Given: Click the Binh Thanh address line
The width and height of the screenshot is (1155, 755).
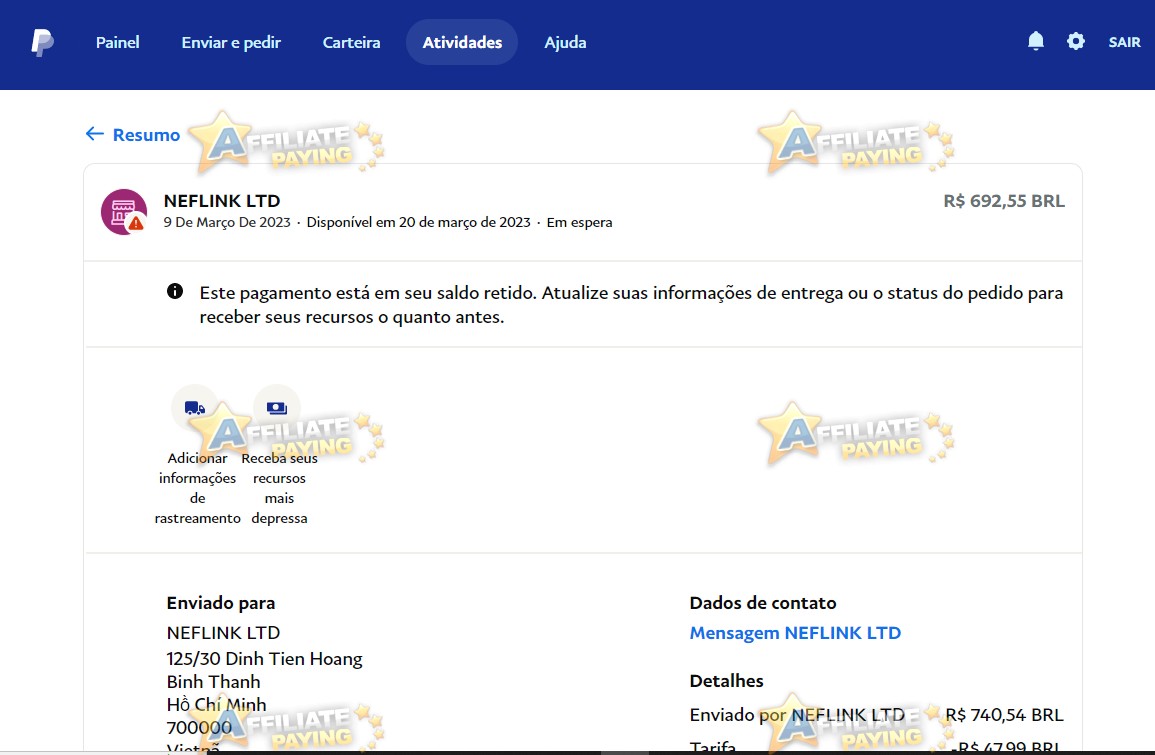Looking at the screenshot, I should (x=214, y=681).
